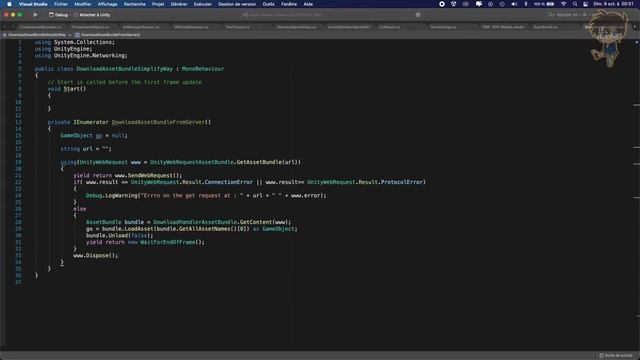Click the 'GameObject go = null;' line
Image resolution: width=640 pixels, height=360 pixels.
coord(94,136)
